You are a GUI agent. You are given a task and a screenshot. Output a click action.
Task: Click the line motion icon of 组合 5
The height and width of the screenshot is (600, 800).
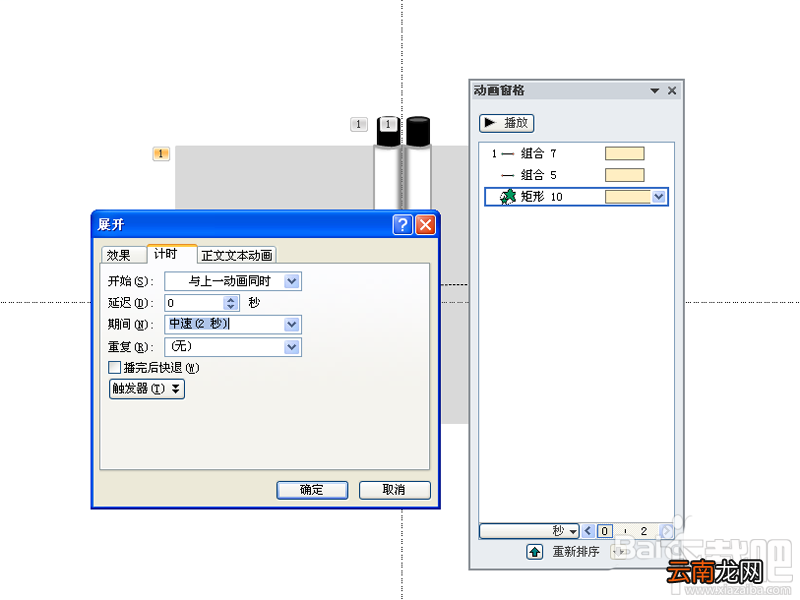507,176
